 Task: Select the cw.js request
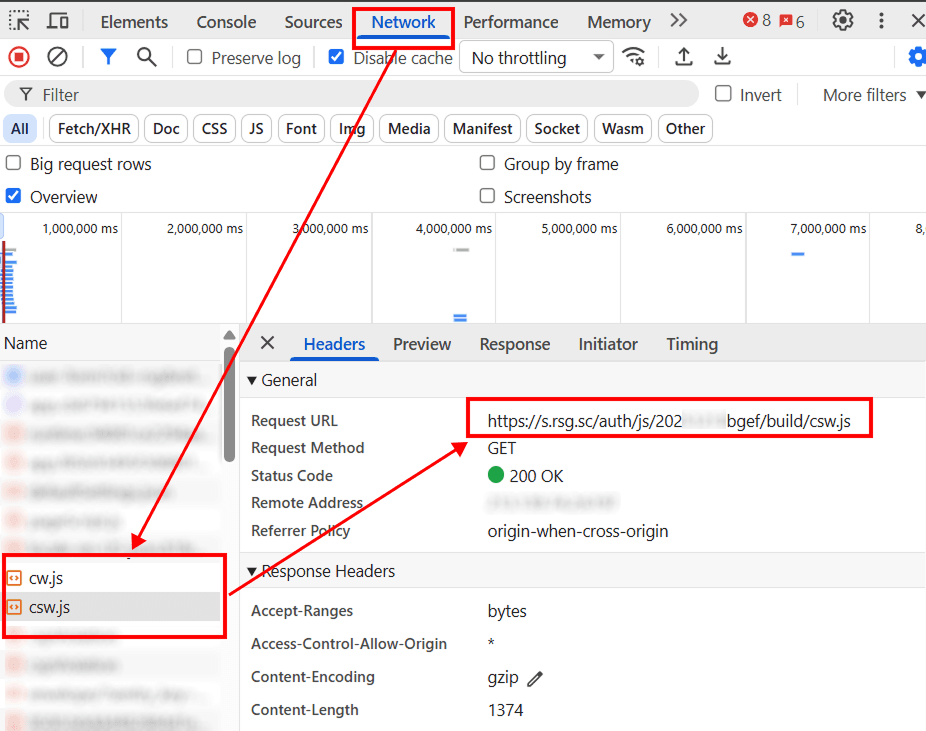point(47,577)
